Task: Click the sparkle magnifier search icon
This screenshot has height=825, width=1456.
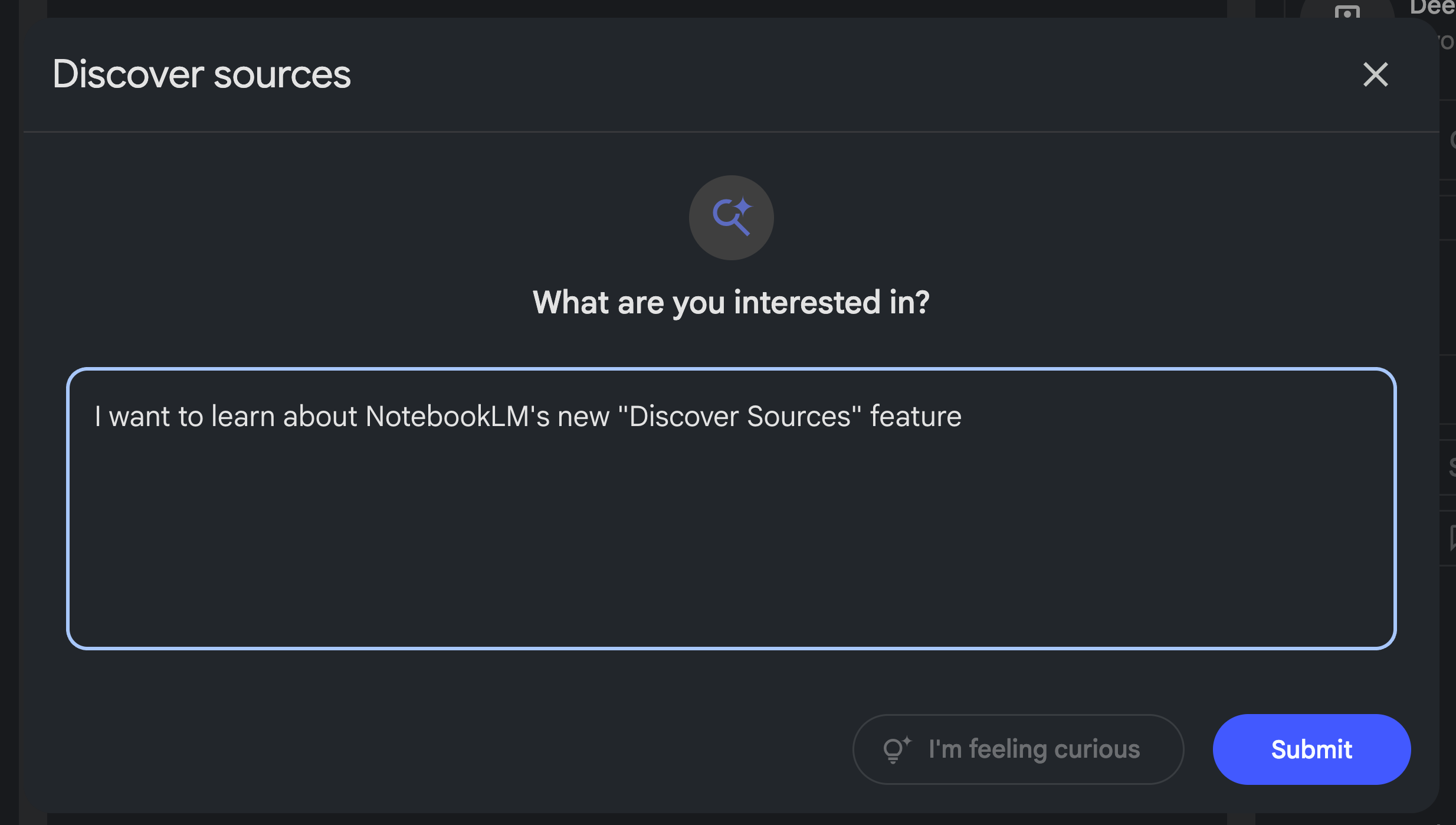Action: coord(731,217)
